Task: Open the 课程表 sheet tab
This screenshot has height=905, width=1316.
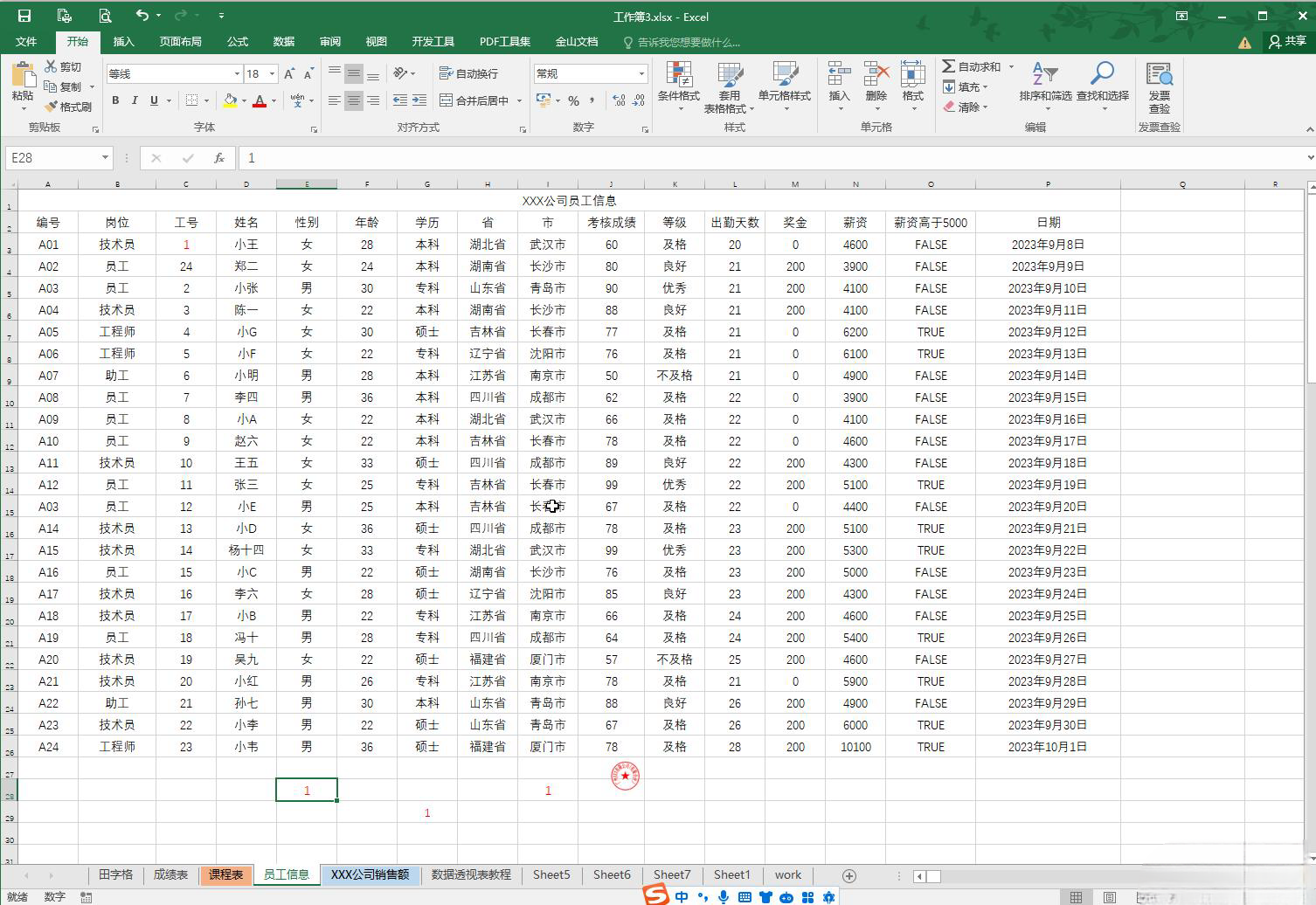Action: point(225,874)
